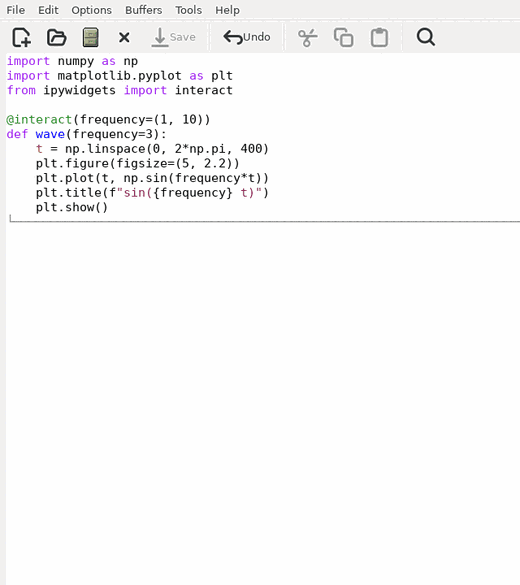Screen dimensions: 520x585
Task: Close the buffer with the X icon
Action: pos(124,37)
